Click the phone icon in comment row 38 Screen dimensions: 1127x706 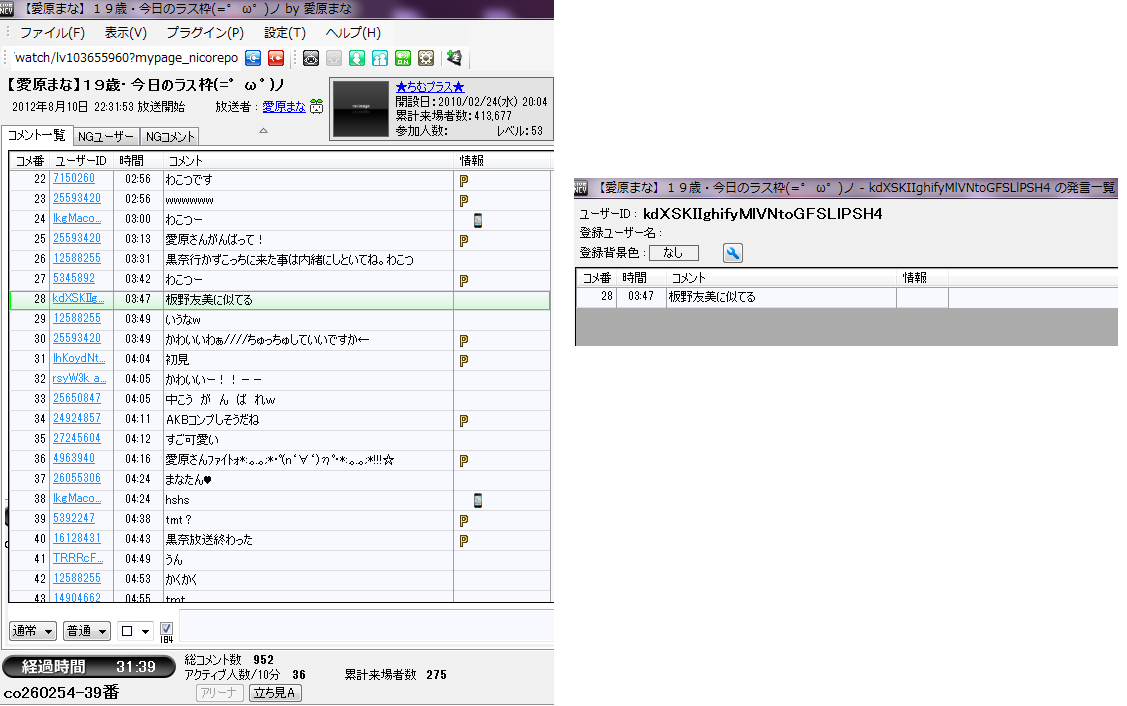(477, 500)
